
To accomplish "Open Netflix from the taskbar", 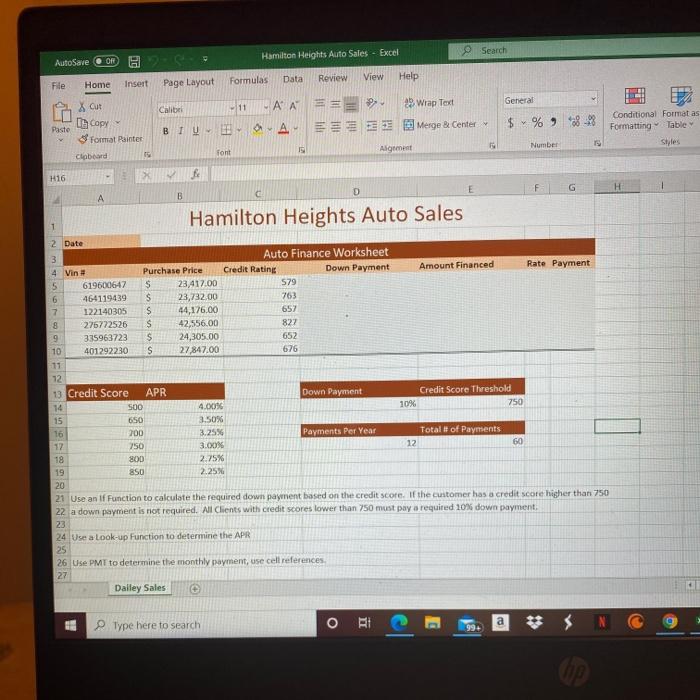I will [x=602, y=622].
